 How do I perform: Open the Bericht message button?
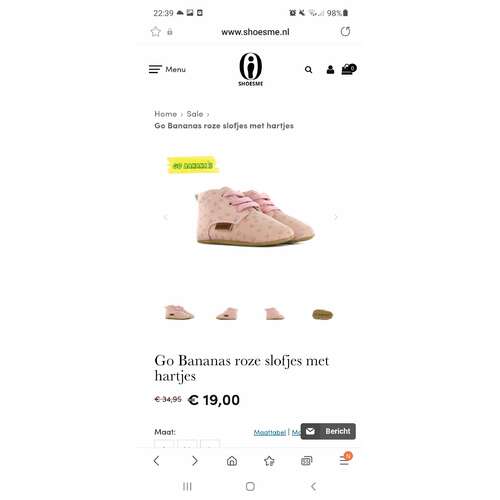pyautogui.click(x=328, y=431)
